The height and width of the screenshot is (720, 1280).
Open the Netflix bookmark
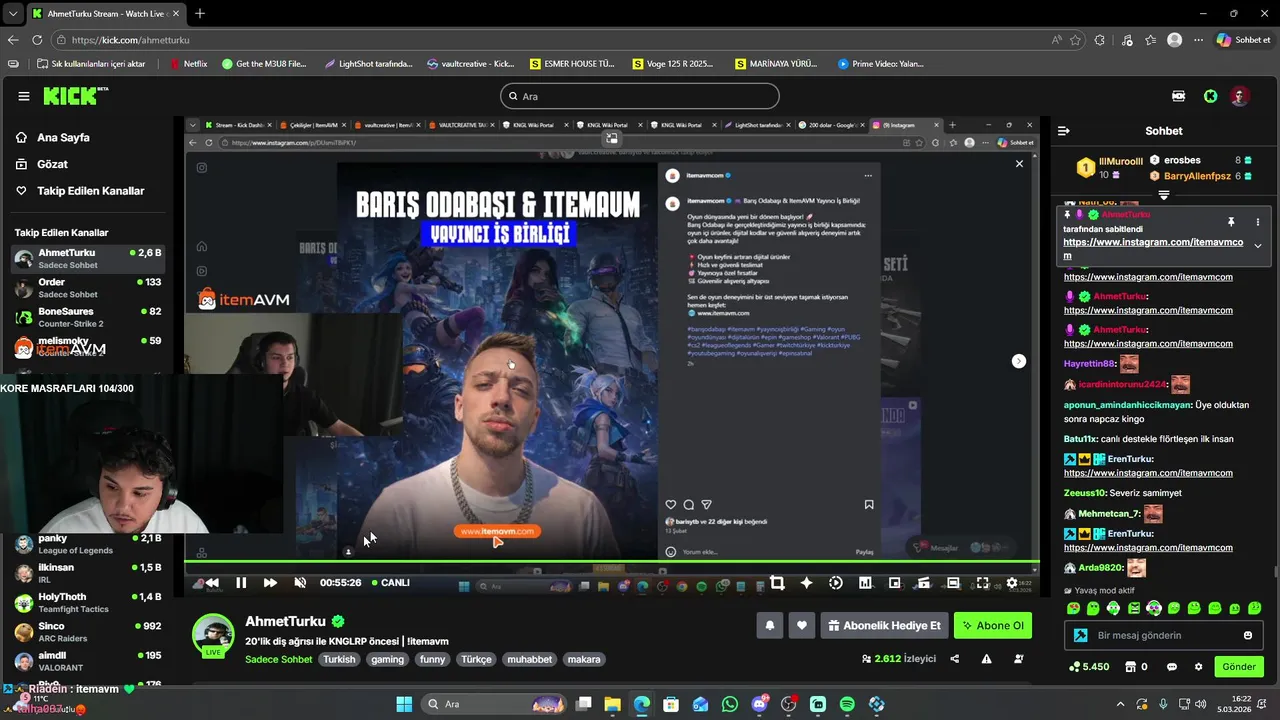[x=189, y=64]
